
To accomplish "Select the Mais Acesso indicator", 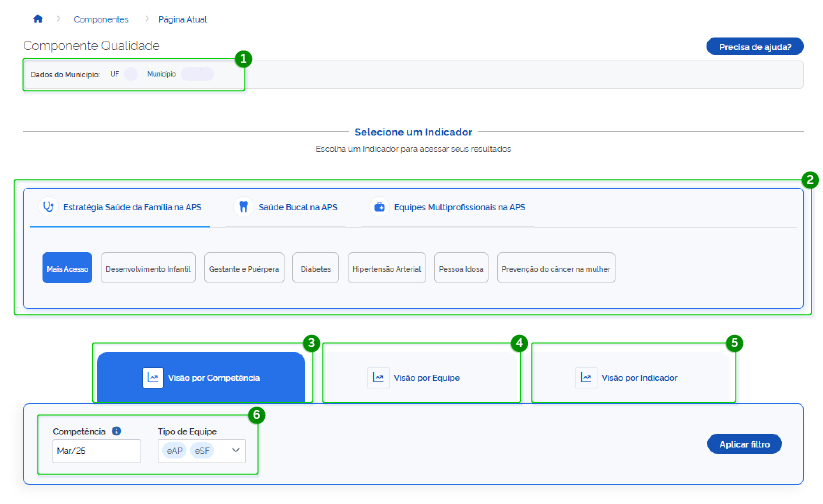I will tap(67, 268).
